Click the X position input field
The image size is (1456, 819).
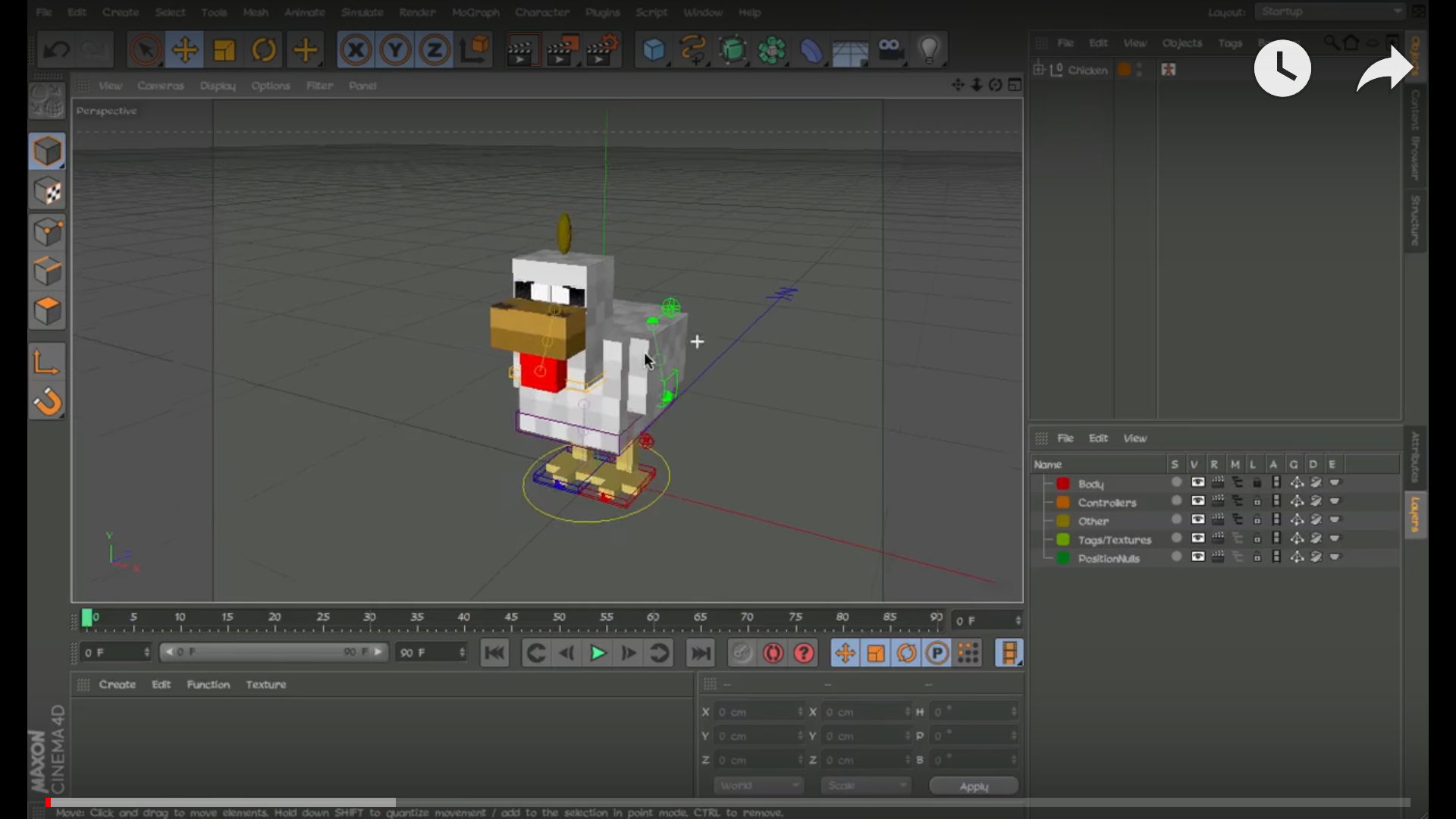coord(759,712)
